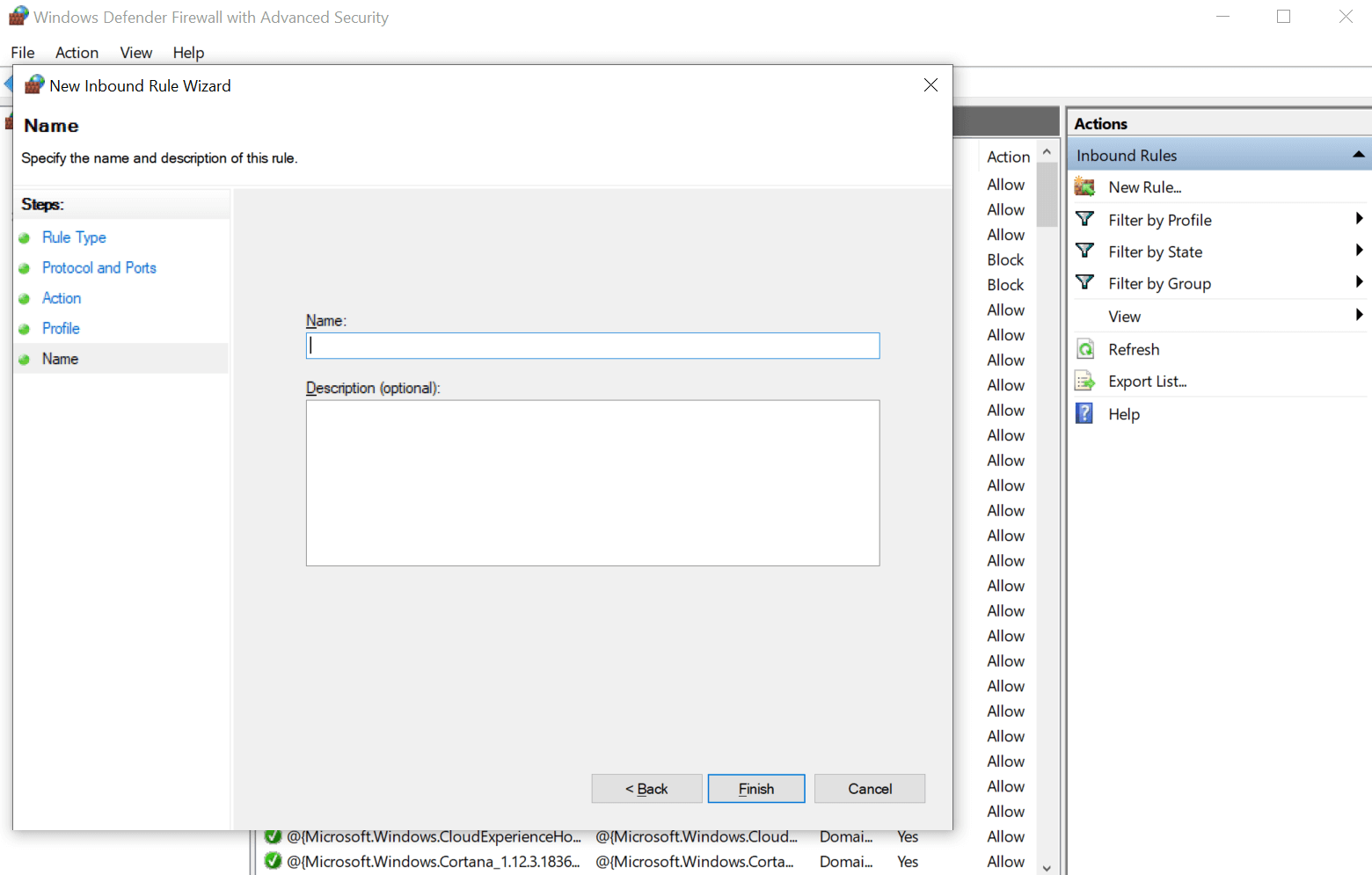Open the Action menu in menu bar

click(77, 53)
